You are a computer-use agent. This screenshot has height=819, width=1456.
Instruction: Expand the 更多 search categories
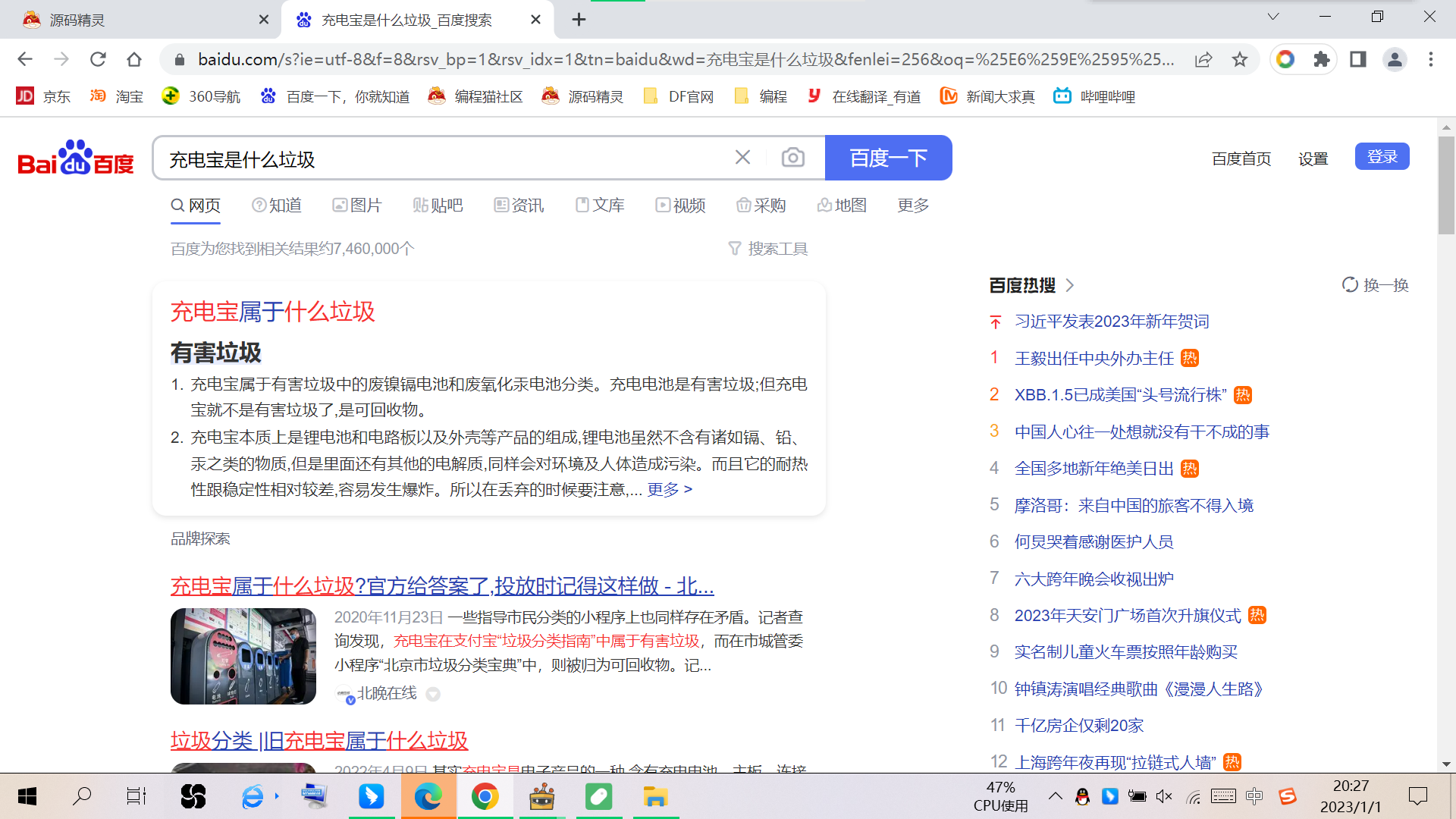coord(913,206)
